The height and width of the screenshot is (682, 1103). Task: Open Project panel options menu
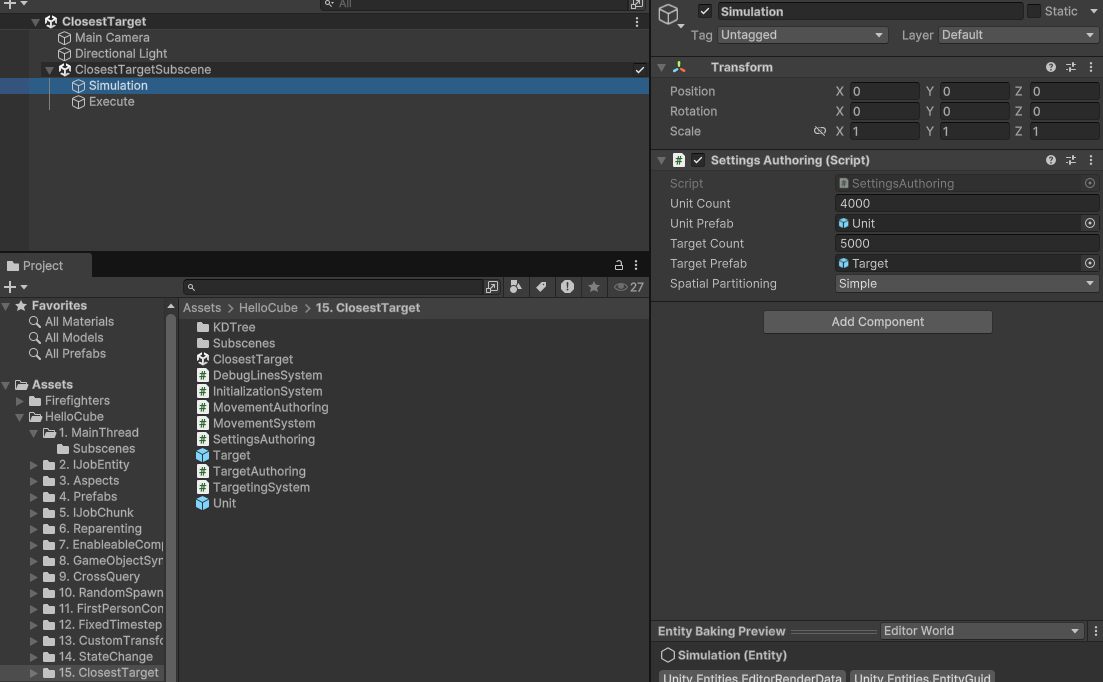(x=636, y=265)
